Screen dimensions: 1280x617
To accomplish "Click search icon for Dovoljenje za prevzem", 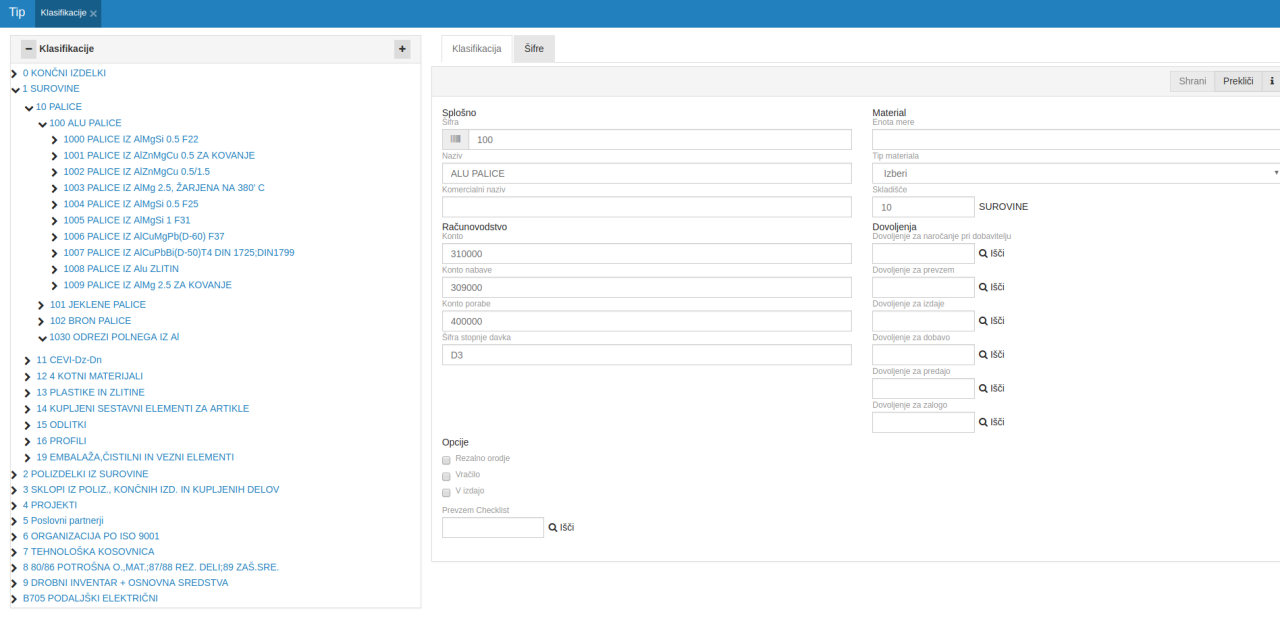I will pos(983,288).
